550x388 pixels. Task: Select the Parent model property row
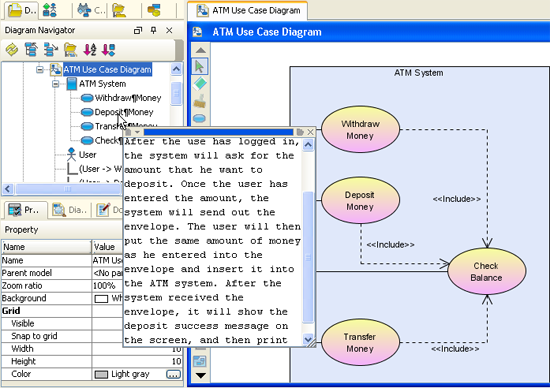pos(62,273)
